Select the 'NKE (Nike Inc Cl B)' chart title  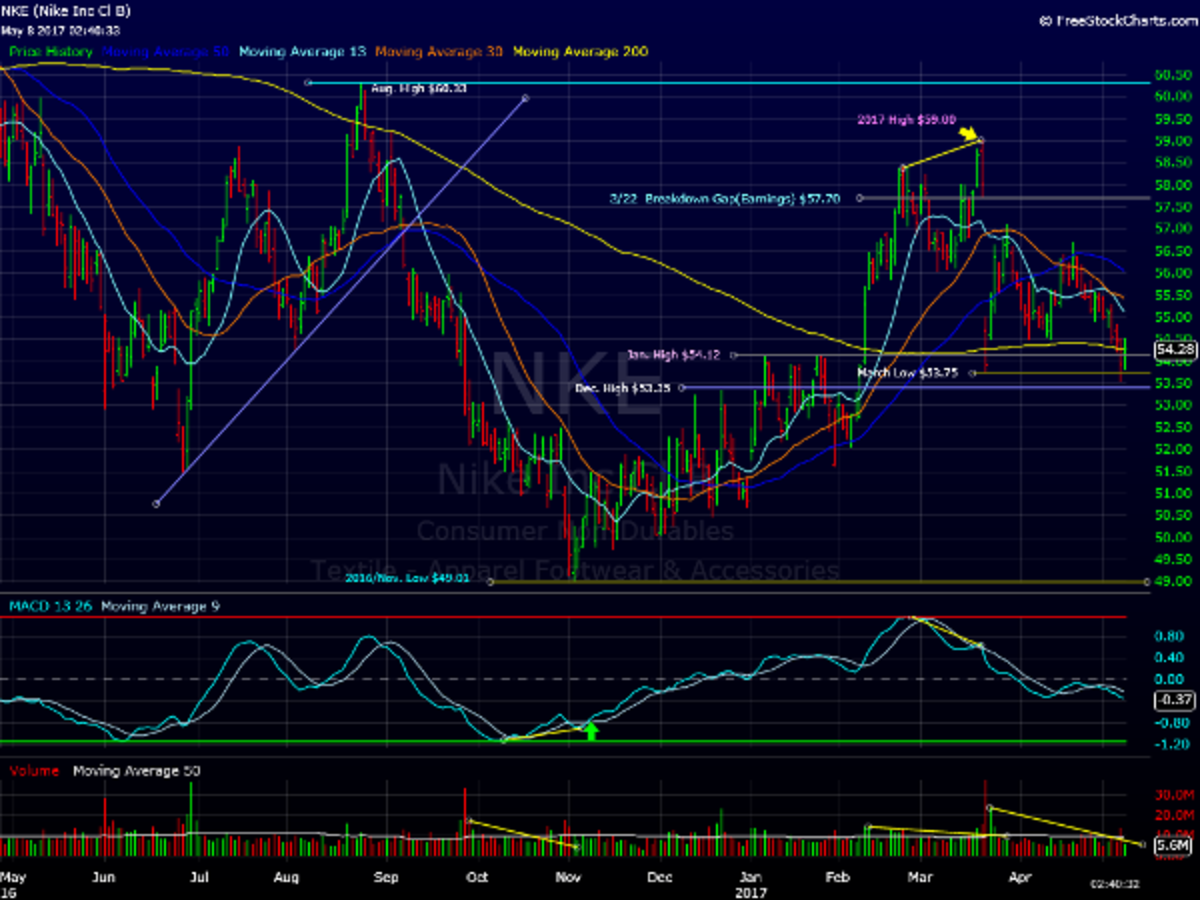tap(65, 12)
